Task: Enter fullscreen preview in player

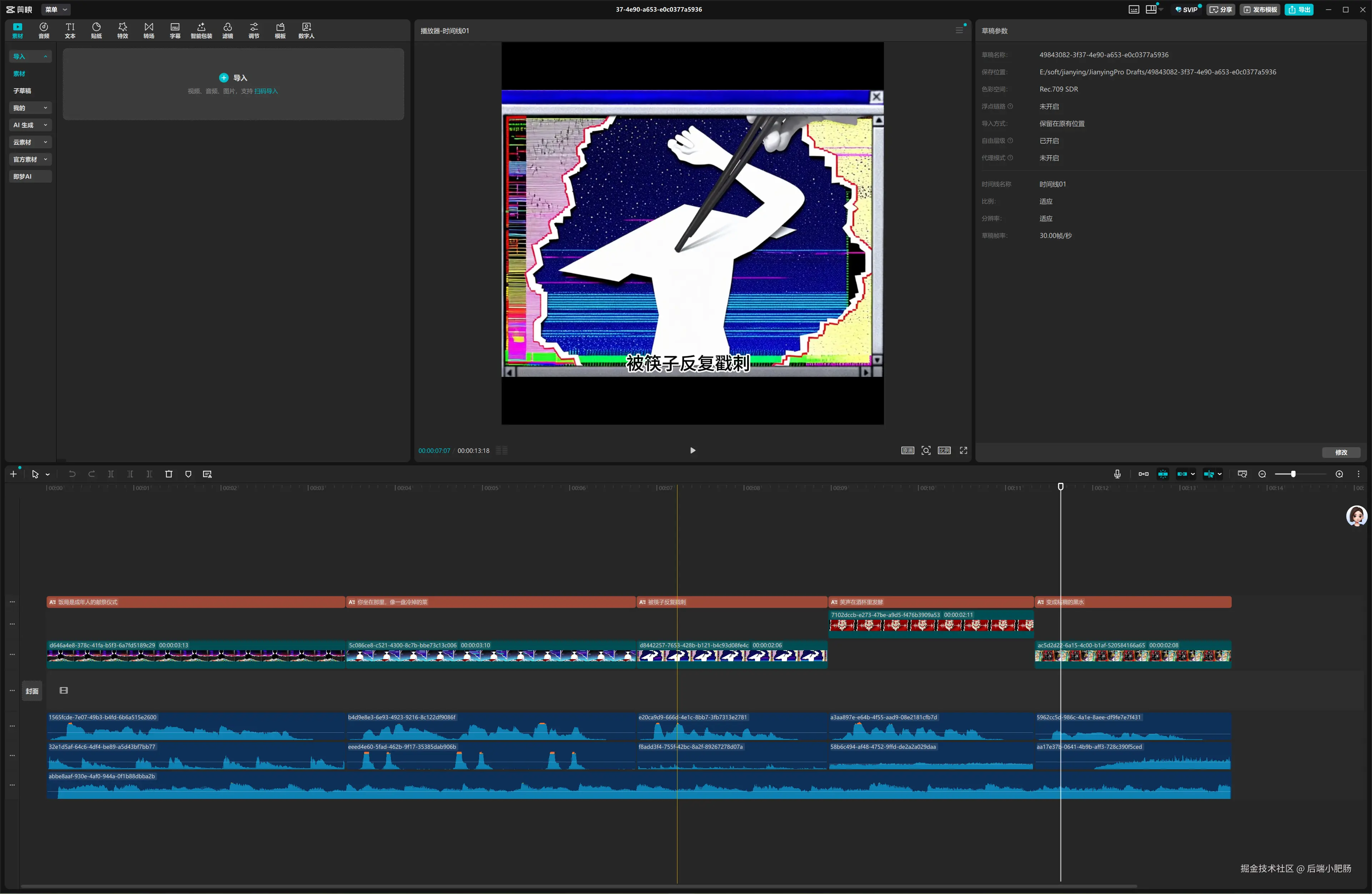Action: pos(963,450)
